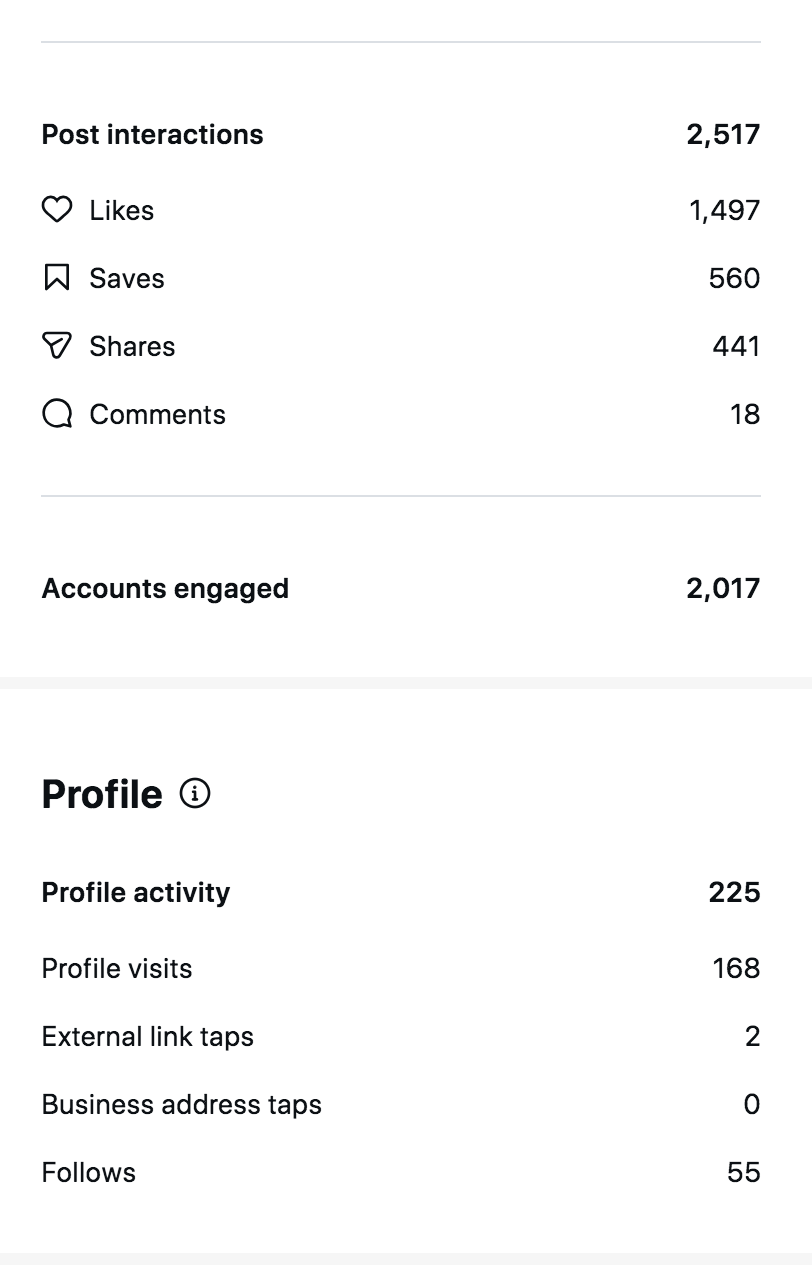
Task: Click the 225 profile activity total
Action: [x=734, y=892]
